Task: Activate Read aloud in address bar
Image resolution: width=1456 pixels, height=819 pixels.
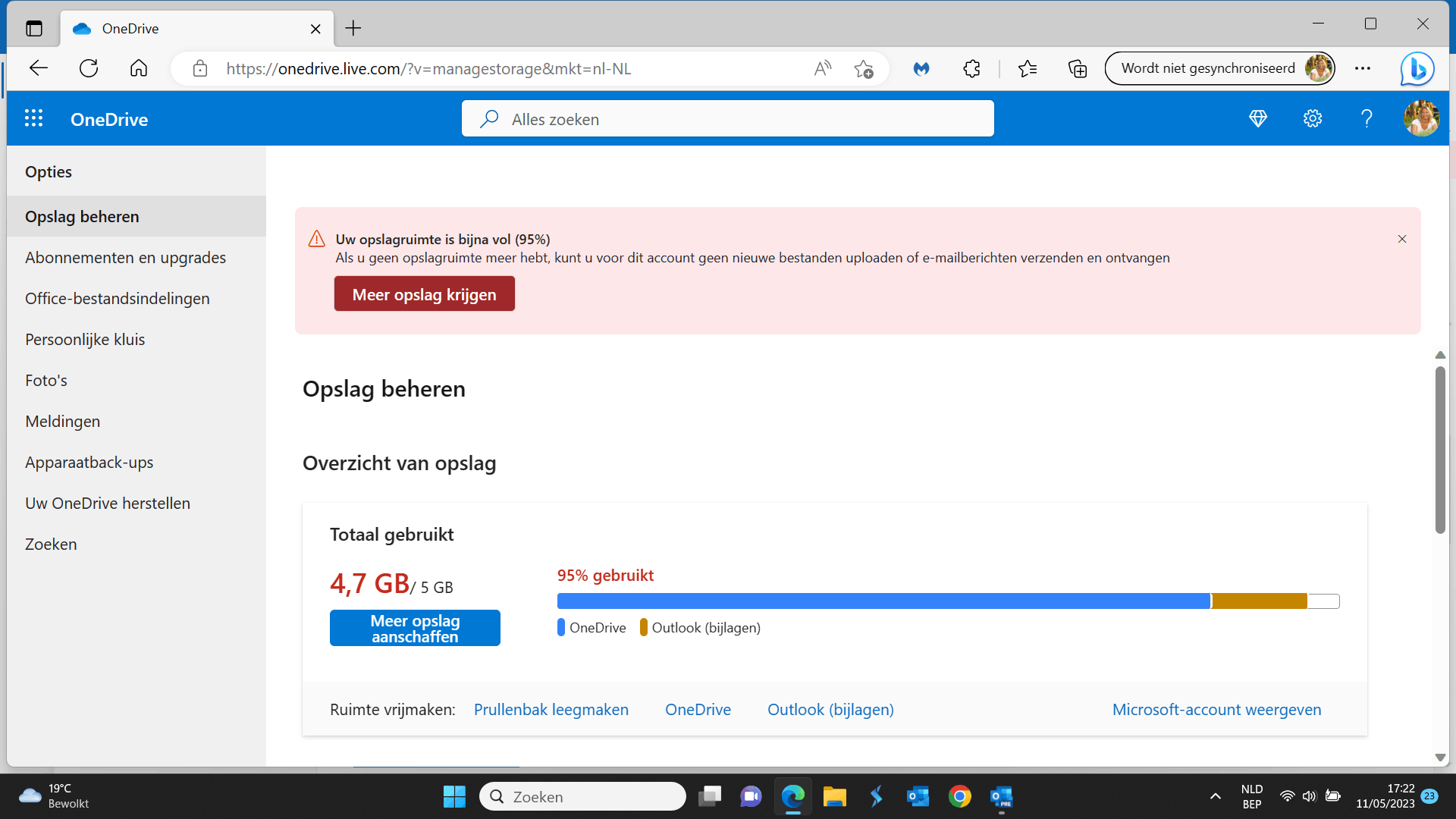Action: (x=823, y=68)
